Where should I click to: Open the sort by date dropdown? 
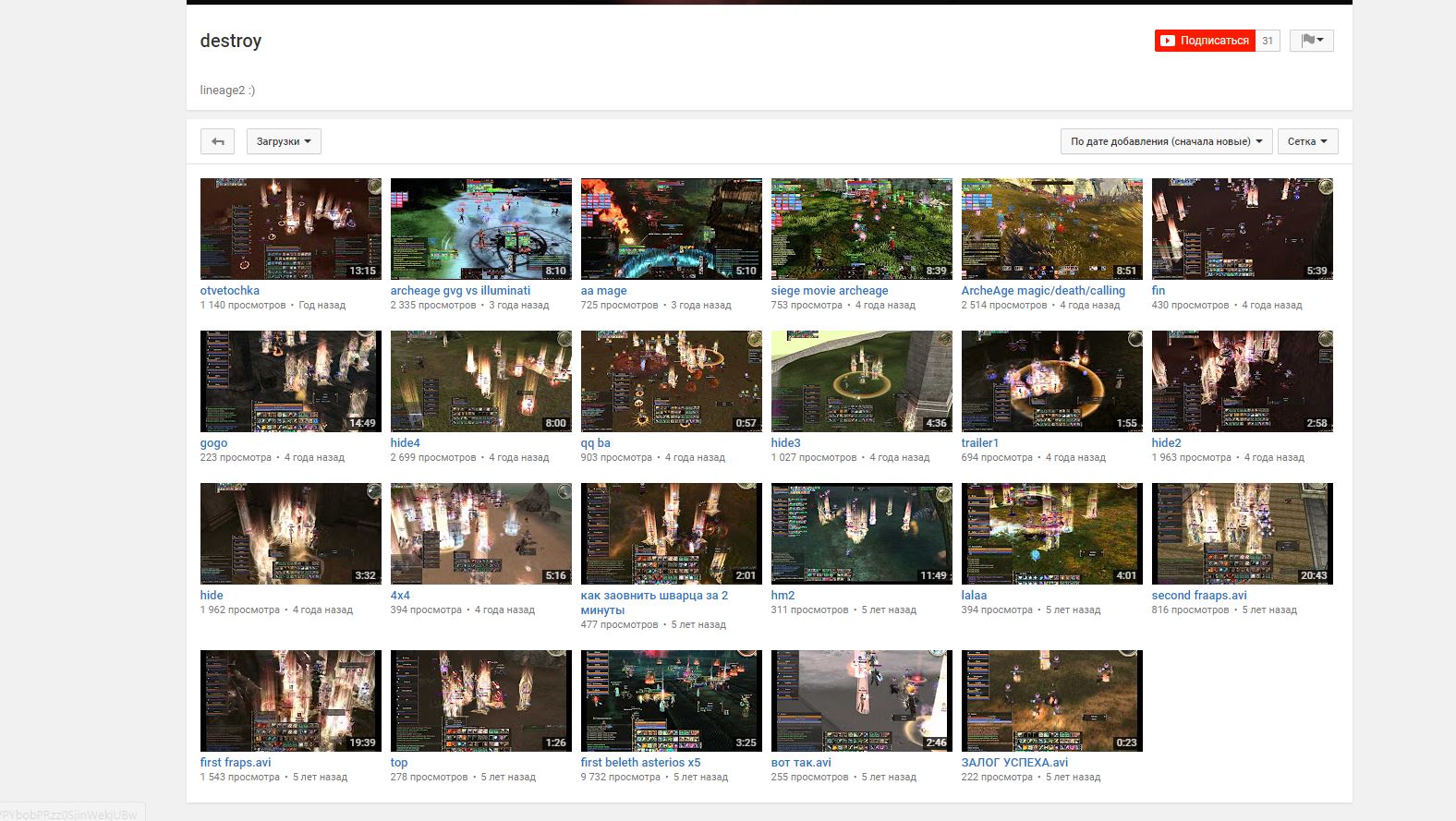coord(1167,141)
